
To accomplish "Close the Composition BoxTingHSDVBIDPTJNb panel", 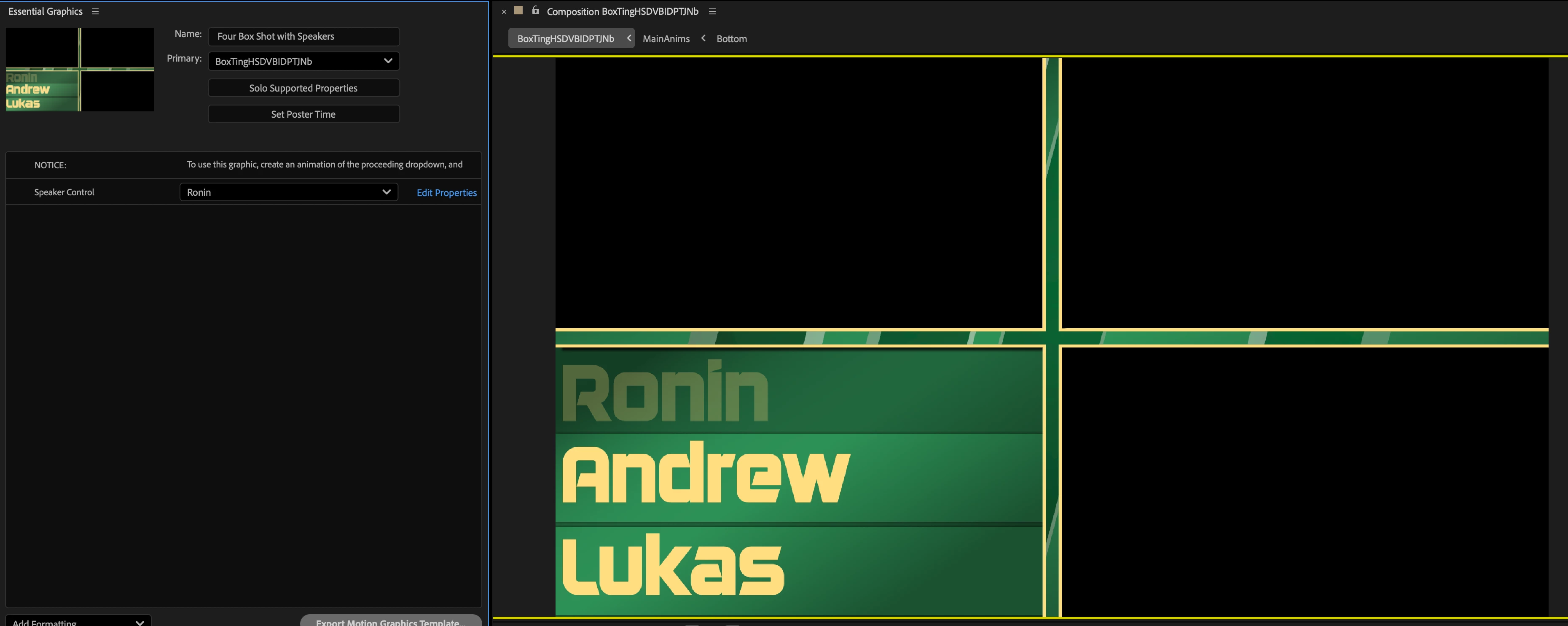I will click(504, 11).
